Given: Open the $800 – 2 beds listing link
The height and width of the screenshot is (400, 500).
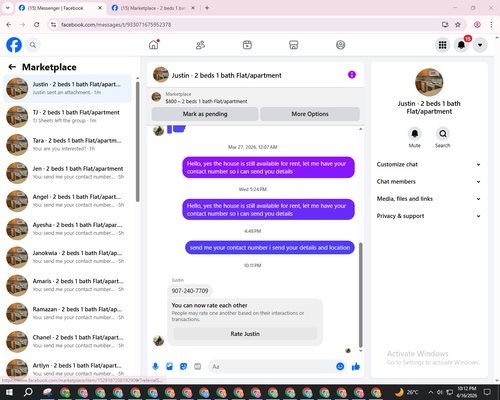Looking at the screenshot, I should (x=206, y=101).
